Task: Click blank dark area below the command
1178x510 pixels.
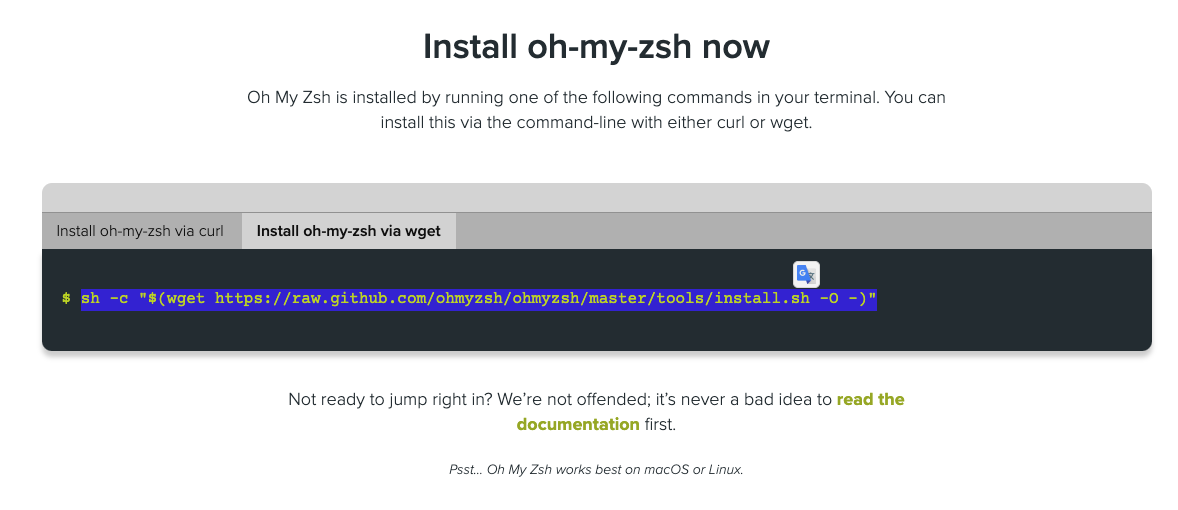Action: 596,332
